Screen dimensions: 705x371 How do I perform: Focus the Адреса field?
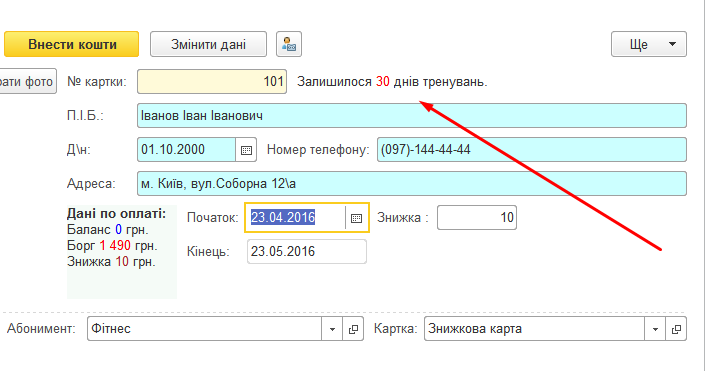coord(412,183)
